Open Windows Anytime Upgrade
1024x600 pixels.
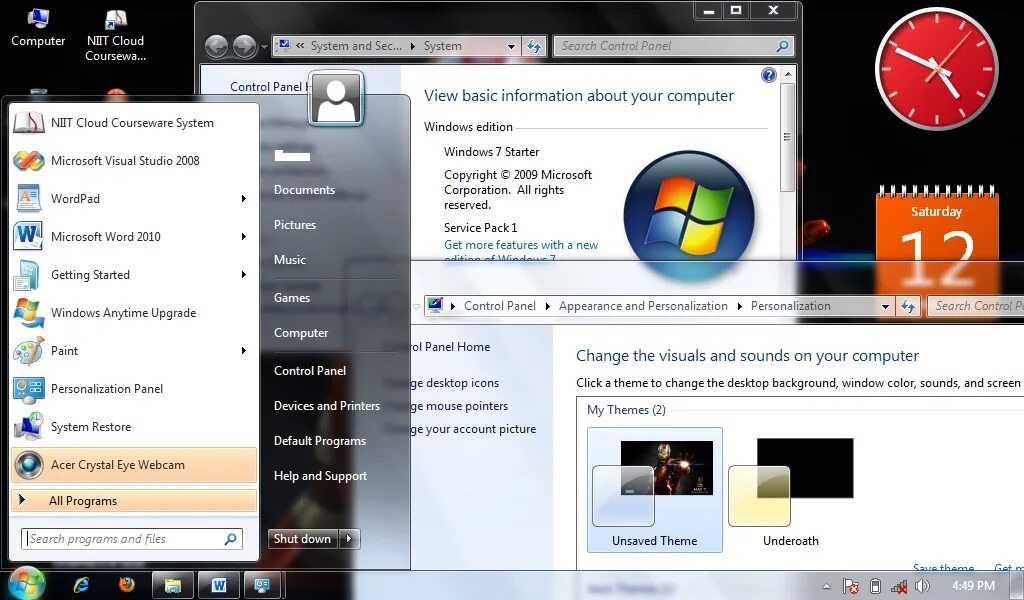point(134,313)
